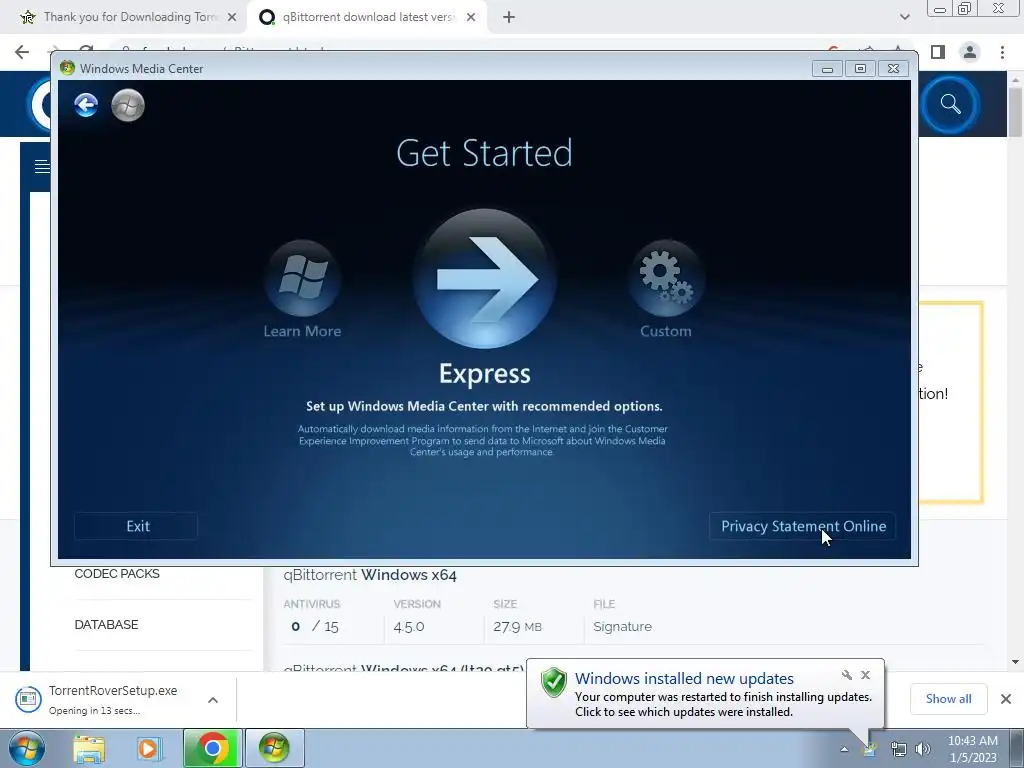
Task: Open the website hamburger menu
Action: [42, 167]
